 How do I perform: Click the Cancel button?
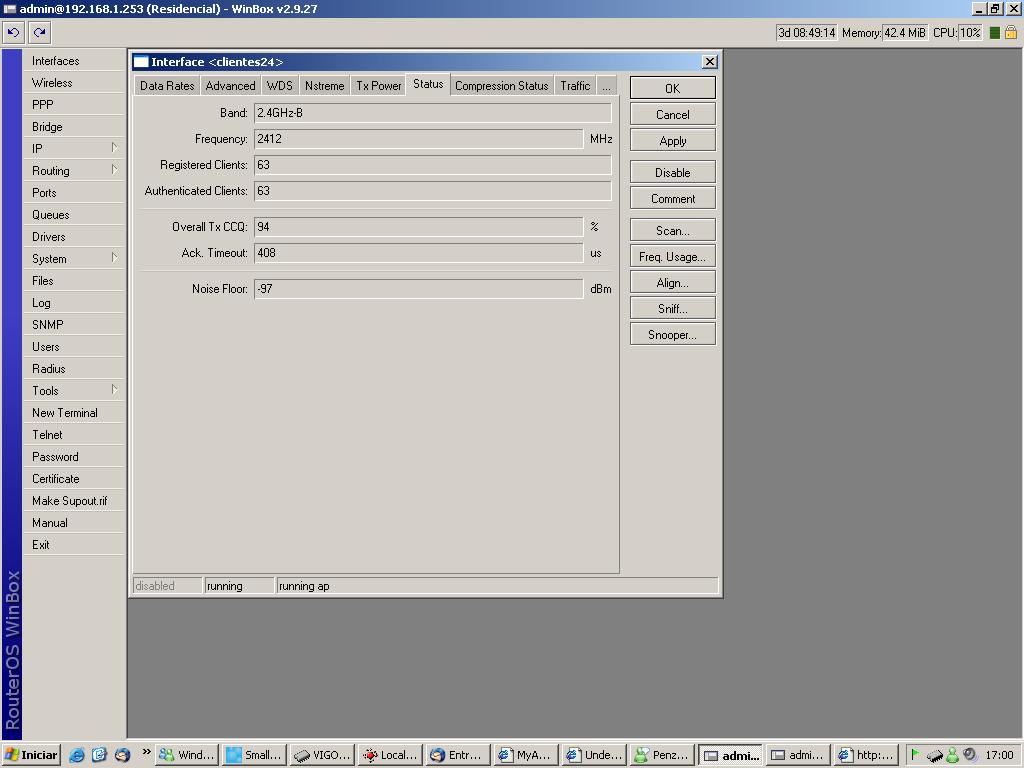point(673,114)
